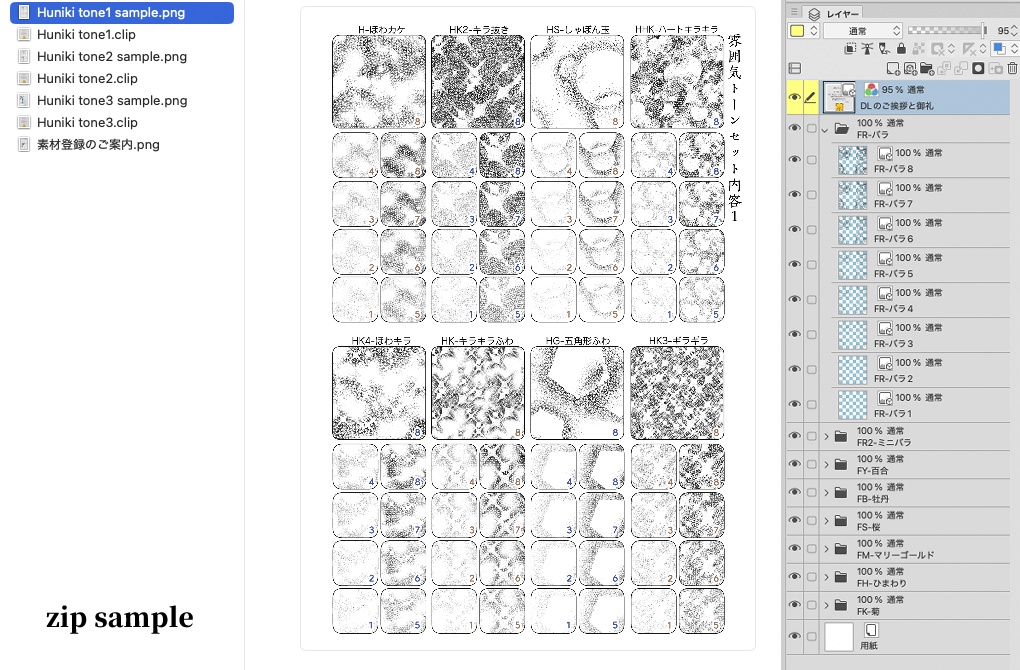
Task: Select Huniki tone1 sample.png file
Action: [122, 12]
